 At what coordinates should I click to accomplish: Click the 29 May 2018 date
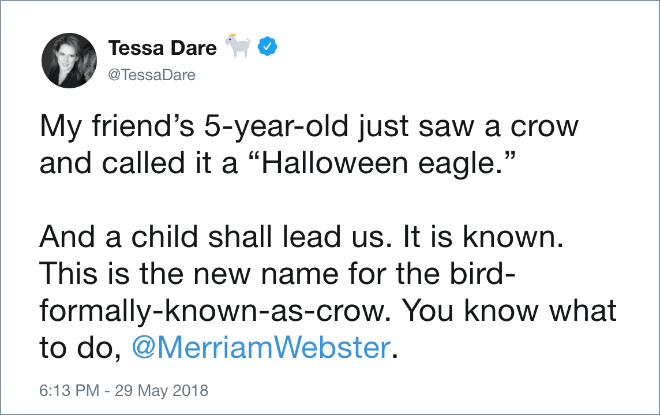click(x=162, y=391)
